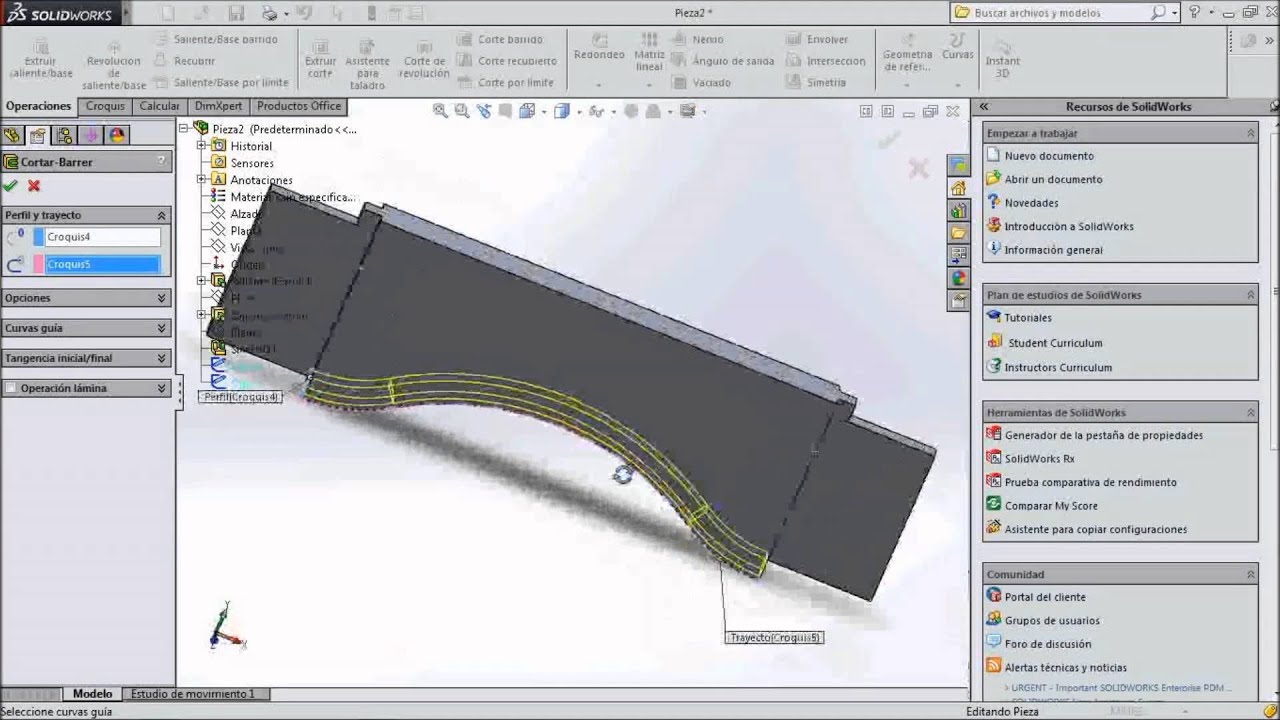Image resolution: width=1280 pixels, height=720 pixels.
Task: Open the ConfigurationManager tab icon
Action: pyautogui.click(x=64, y=136)
